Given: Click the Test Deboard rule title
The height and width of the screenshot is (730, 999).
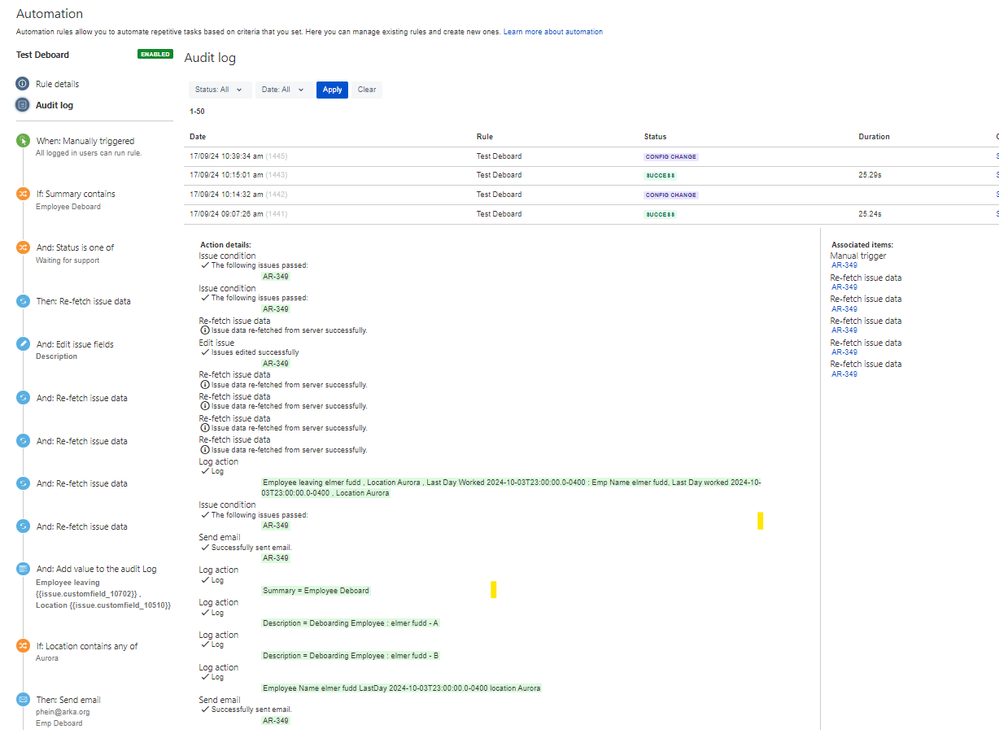Looking at the screenshot, I should pos(43,55).
